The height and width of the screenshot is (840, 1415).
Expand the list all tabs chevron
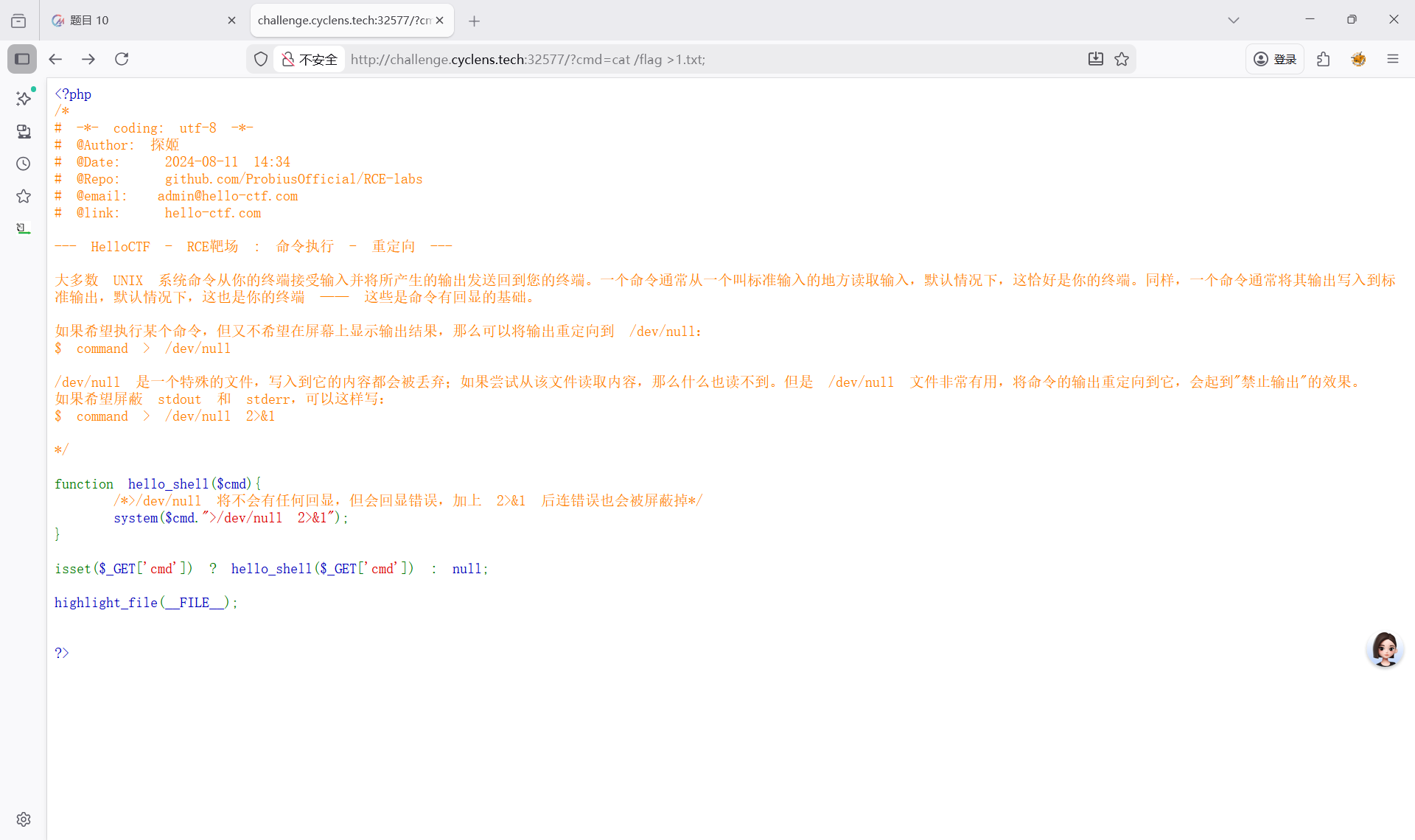pos(1233,21)
